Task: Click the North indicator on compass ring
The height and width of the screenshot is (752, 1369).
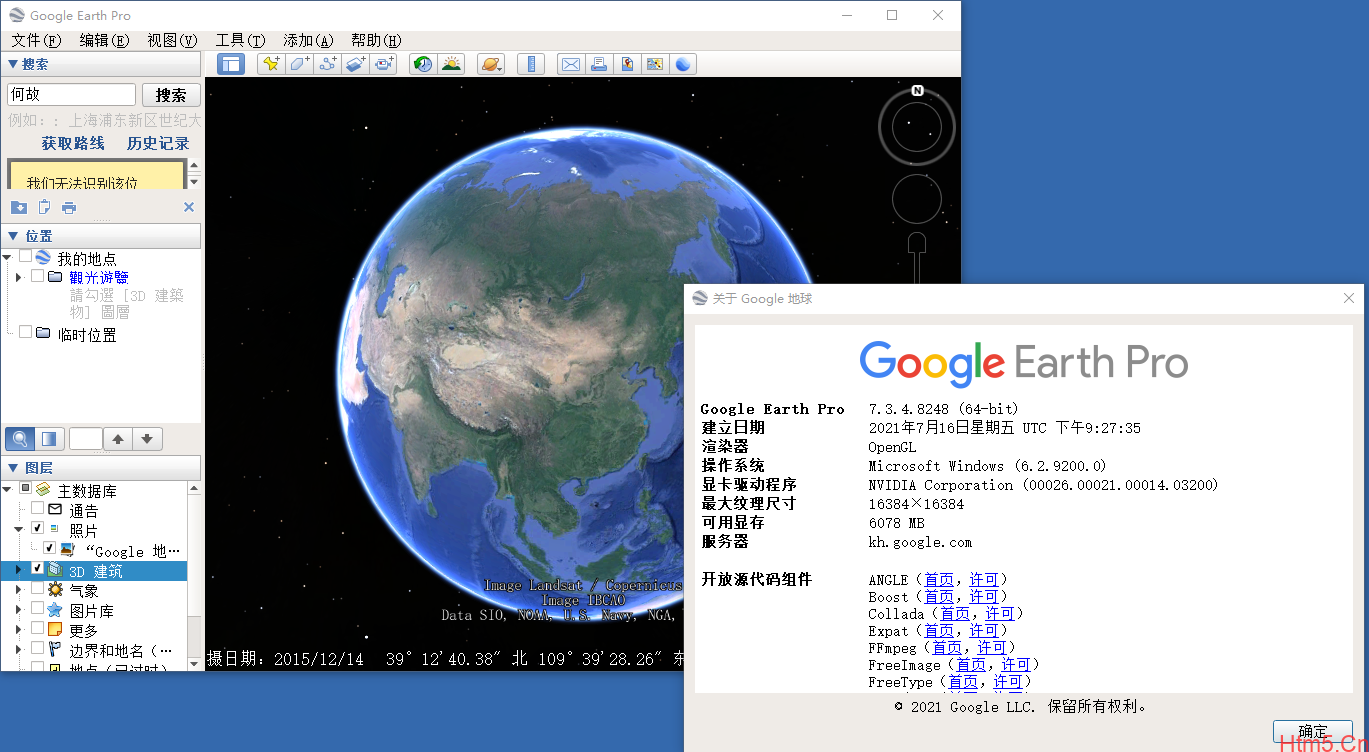Action: 917,91
